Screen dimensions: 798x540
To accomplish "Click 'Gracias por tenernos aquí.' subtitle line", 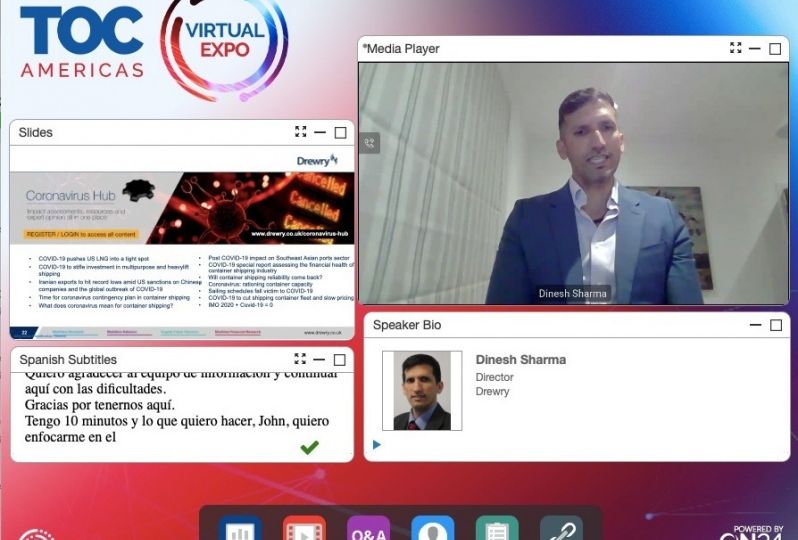I will pos(100,405).
